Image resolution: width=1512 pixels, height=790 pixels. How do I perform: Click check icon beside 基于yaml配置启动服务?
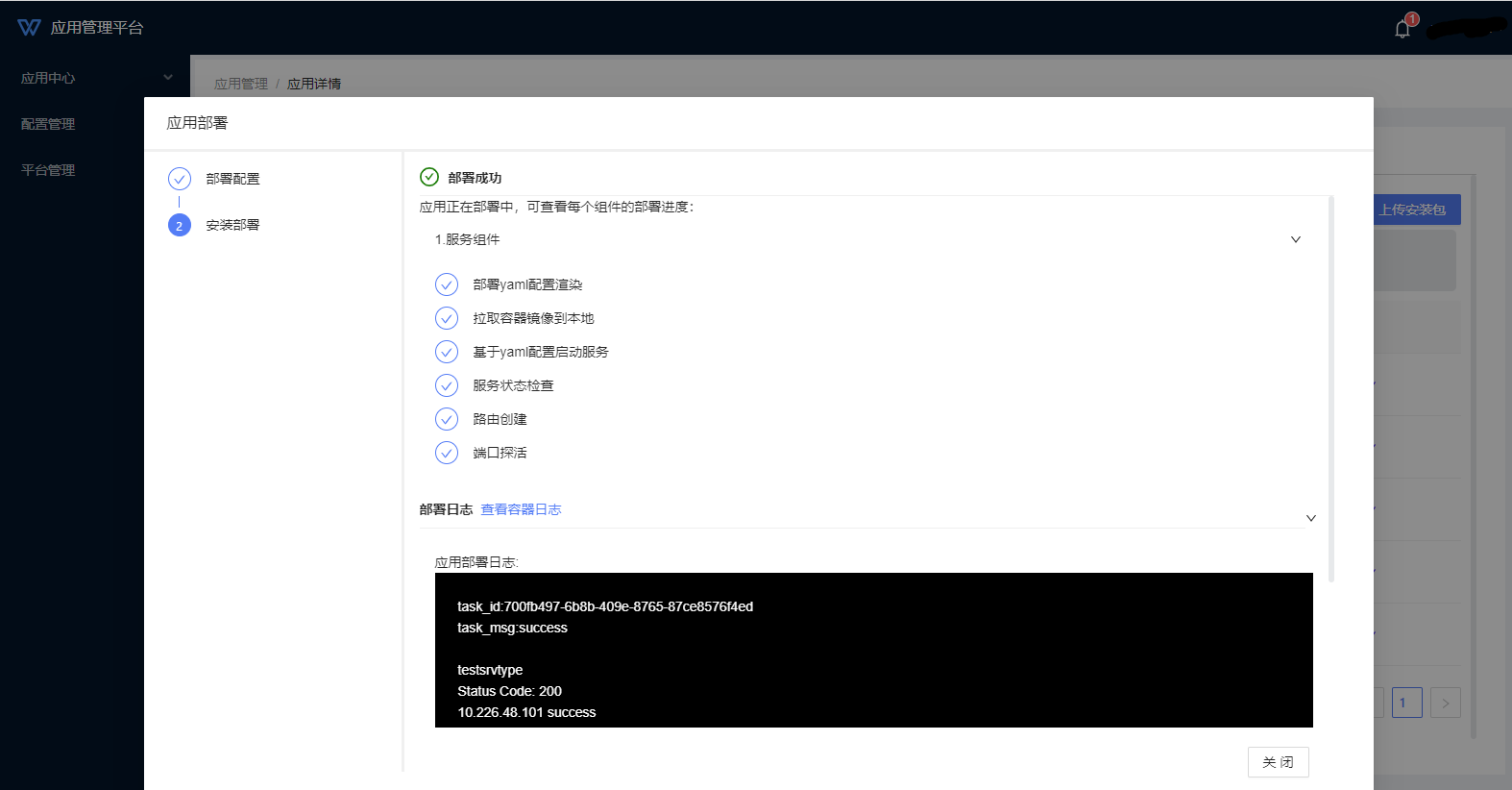[x=447, y=352]
